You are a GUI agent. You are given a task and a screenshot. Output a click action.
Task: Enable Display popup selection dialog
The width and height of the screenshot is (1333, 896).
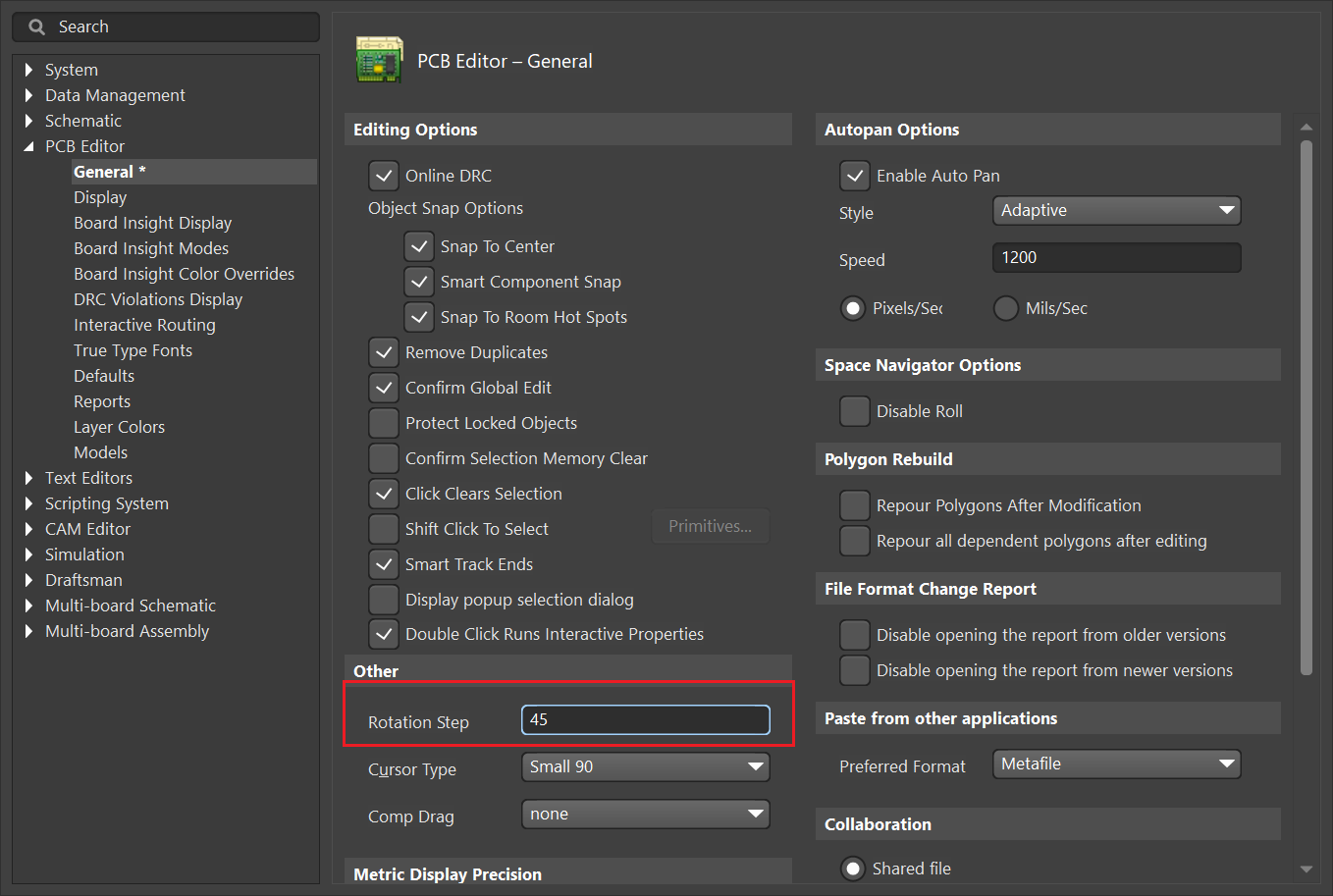pyautogui.click(x=383, y=600)
